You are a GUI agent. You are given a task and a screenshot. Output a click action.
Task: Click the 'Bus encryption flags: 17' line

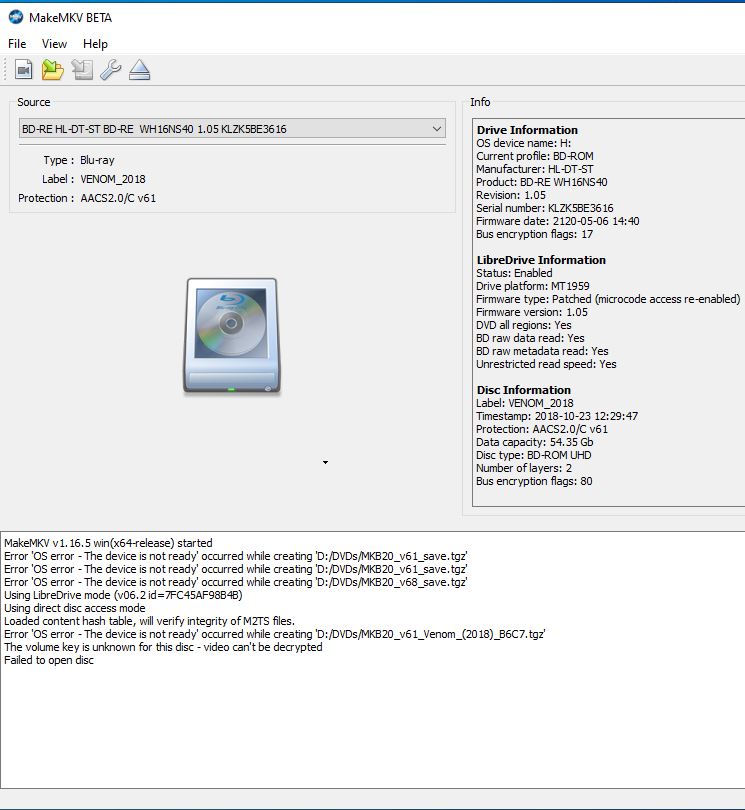(x=534, y=234)
